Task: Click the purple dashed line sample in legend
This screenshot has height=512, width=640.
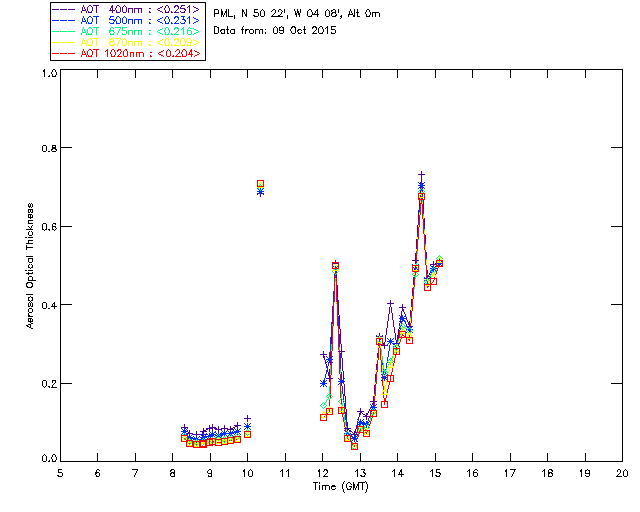Action: [x=64, y=9]
